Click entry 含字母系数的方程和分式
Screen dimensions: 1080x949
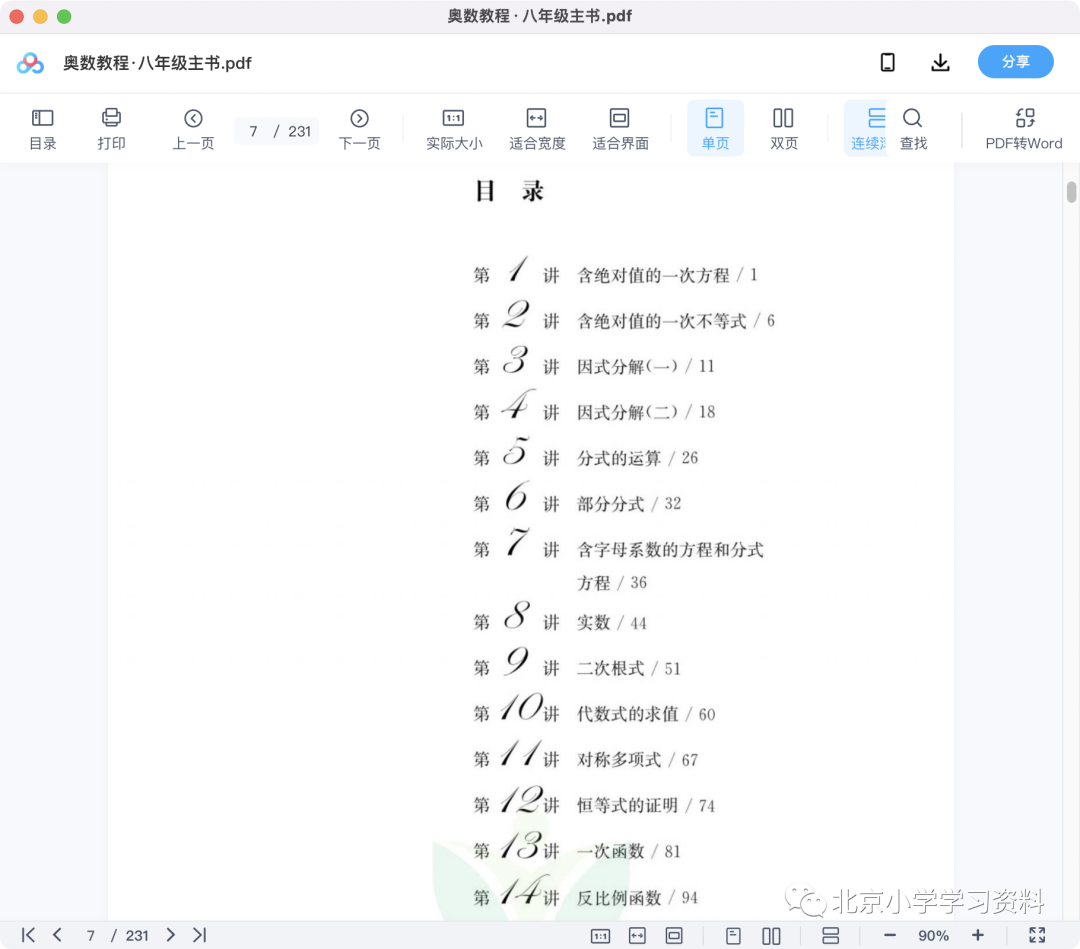point(670,550)
